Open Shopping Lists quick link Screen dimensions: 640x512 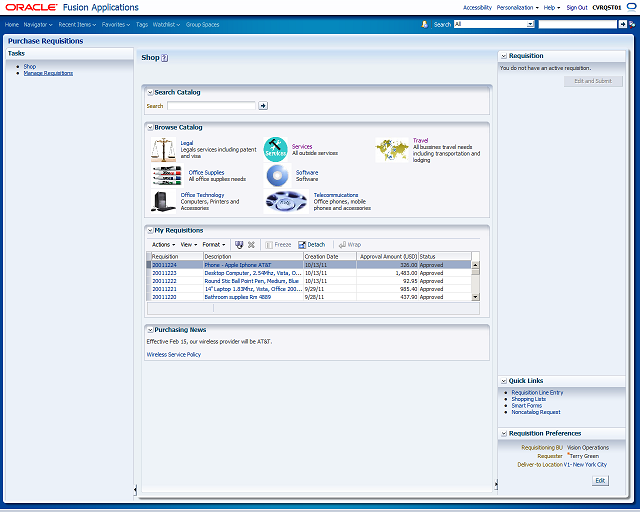coord(529,399)
